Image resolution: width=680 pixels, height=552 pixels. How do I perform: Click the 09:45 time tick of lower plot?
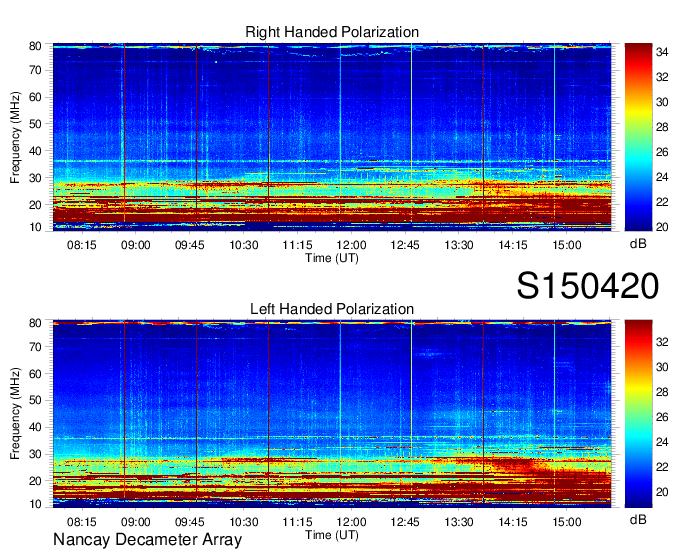190,522
